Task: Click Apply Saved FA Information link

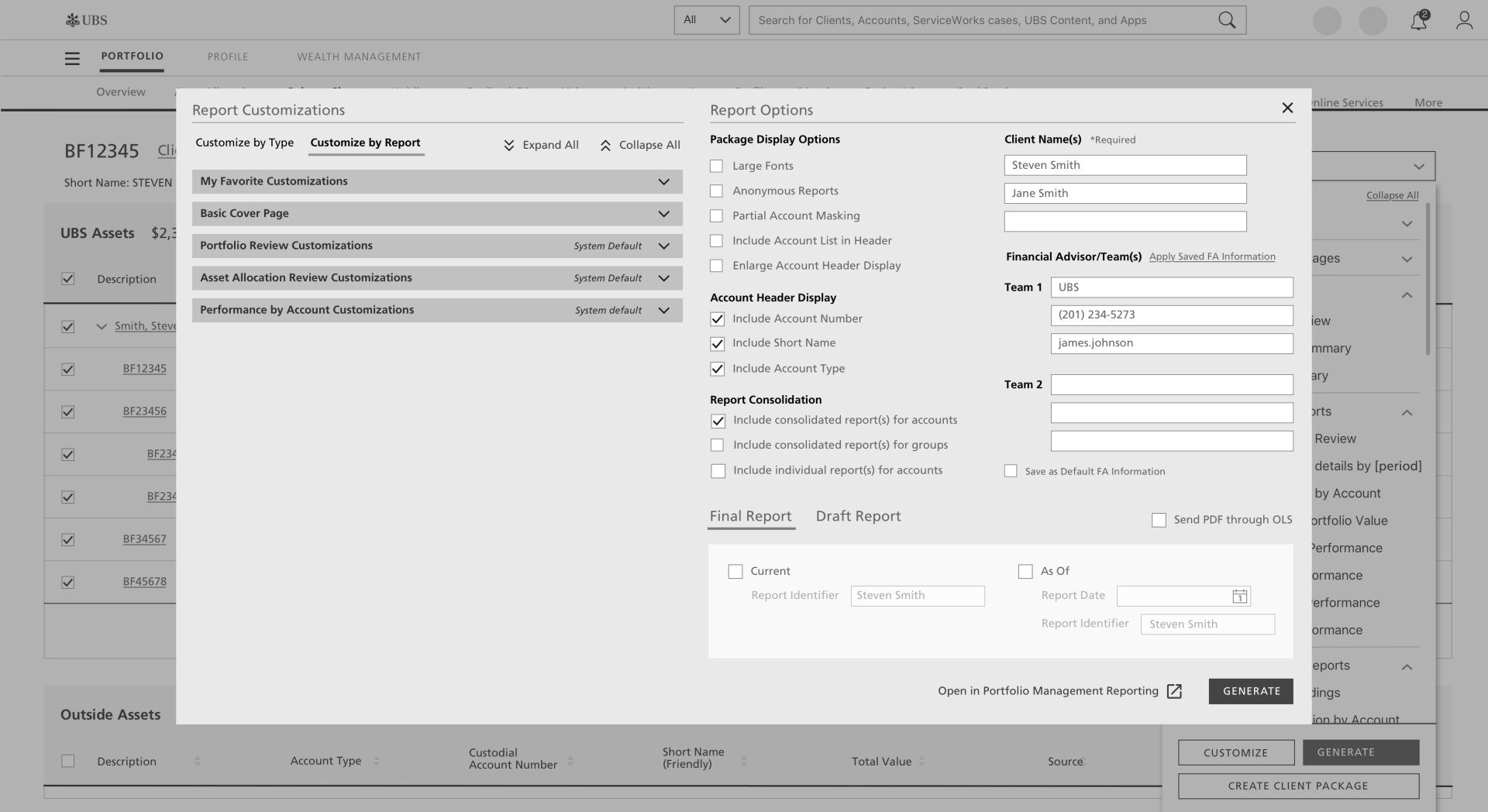Action: pos(1212,256)
